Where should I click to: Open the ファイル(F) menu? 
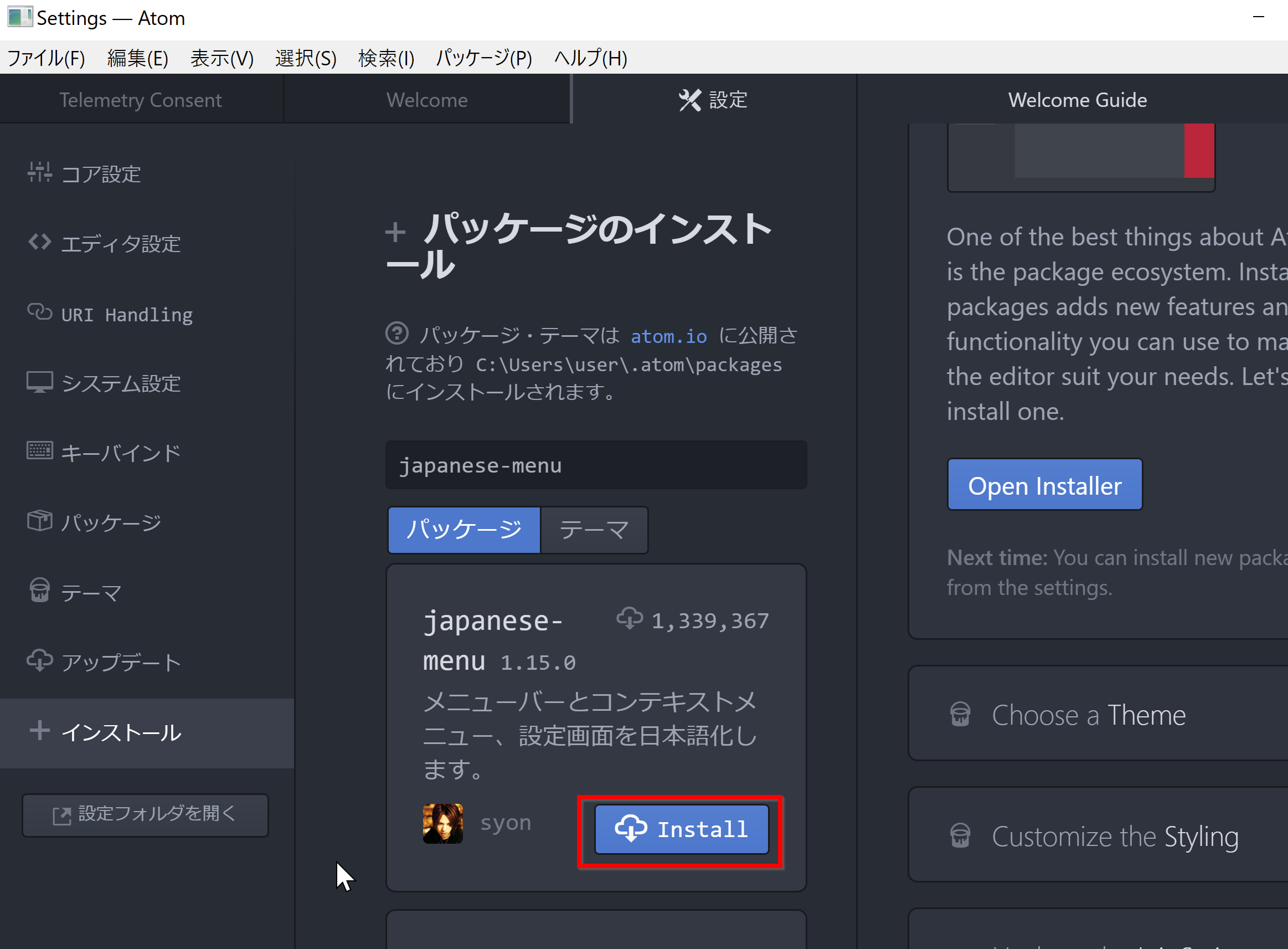tap(47, 58)
